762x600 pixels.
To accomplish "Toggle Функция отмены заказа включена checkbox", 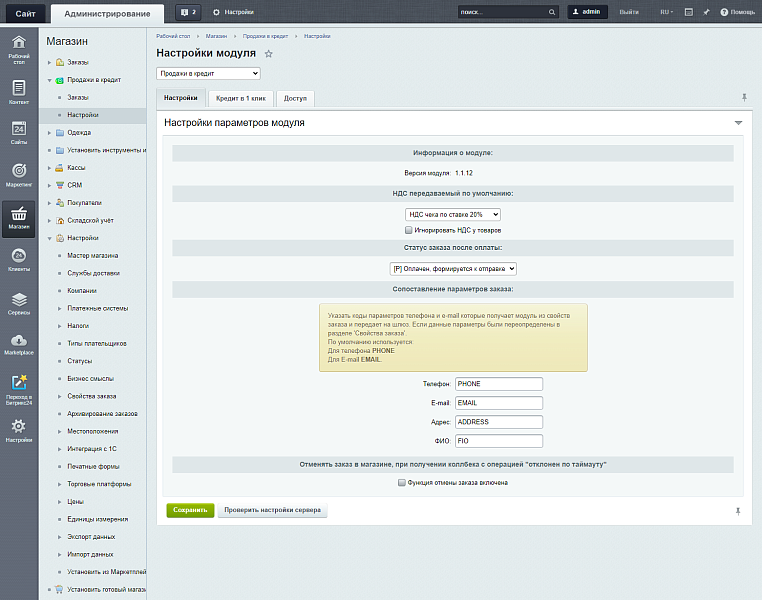I will (401, 482).
